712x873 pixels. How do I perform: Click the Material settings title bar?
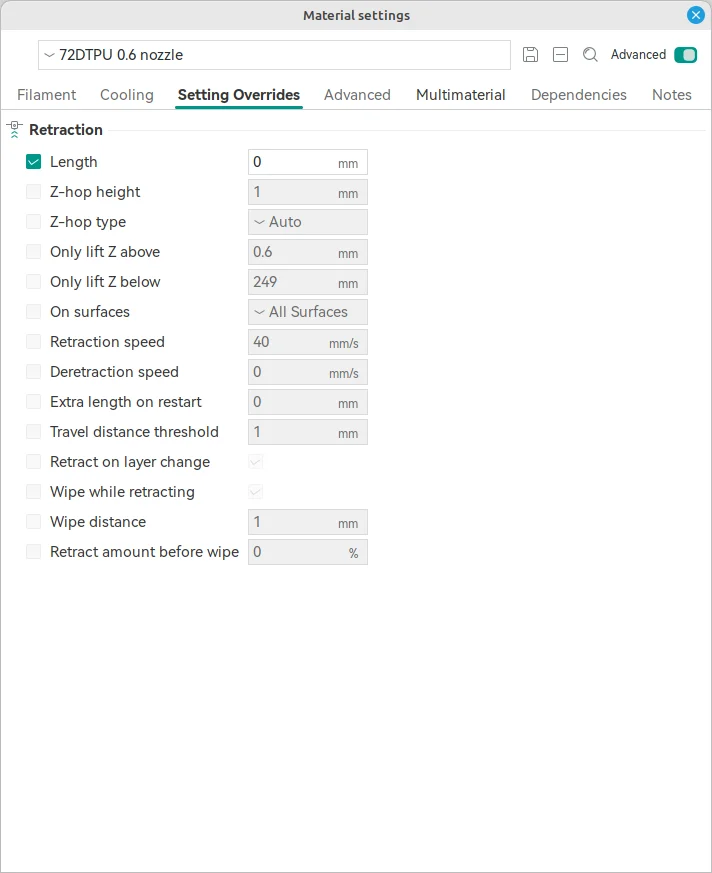(356, 15)
